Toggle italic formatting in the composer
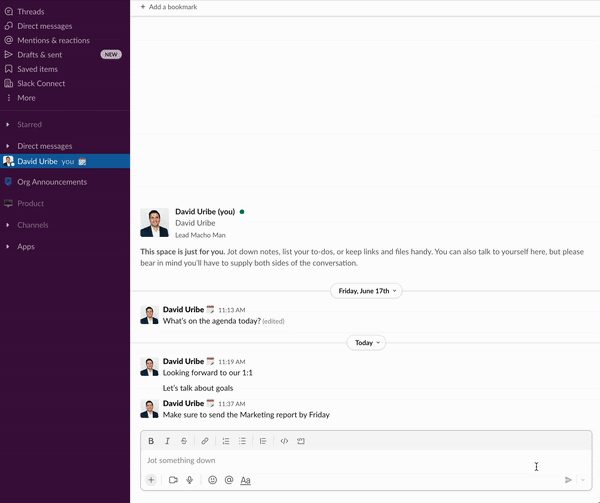Image resolution: width=600 pixels, height=503 pixels. point(167,441)
